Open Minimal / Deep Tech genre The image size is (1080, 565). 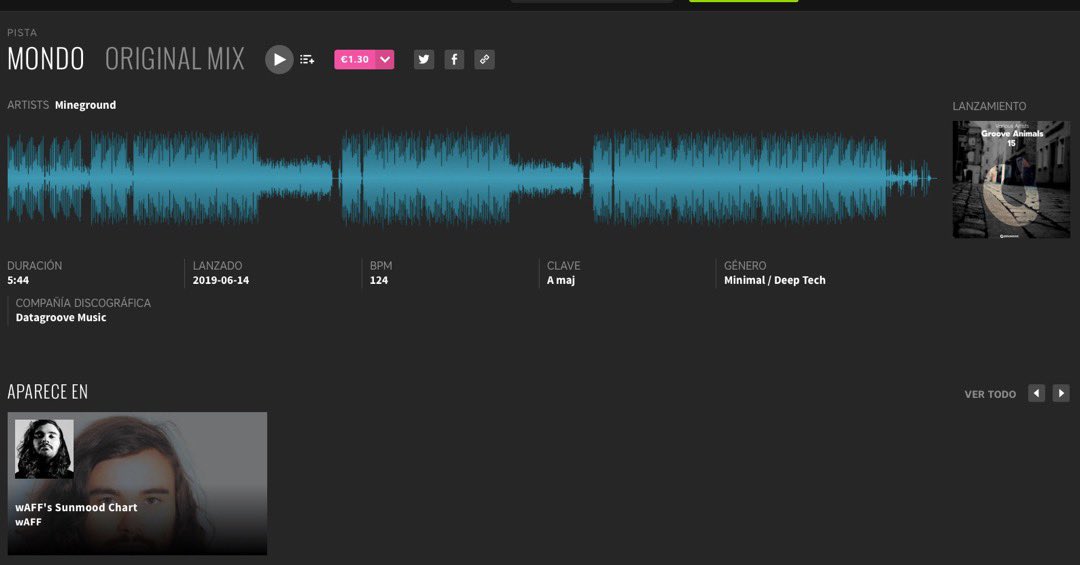(774, 280)
